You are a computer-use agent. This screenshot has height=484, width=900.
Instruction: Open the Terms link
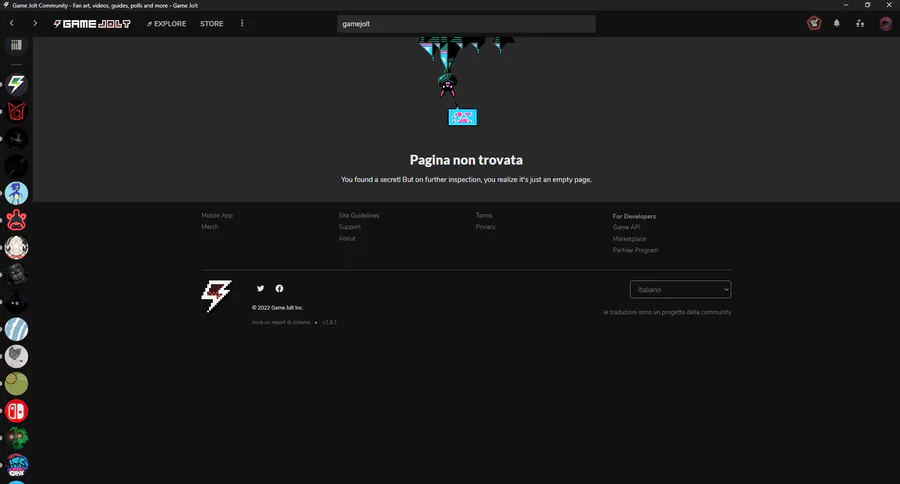[x=484, y=215]
